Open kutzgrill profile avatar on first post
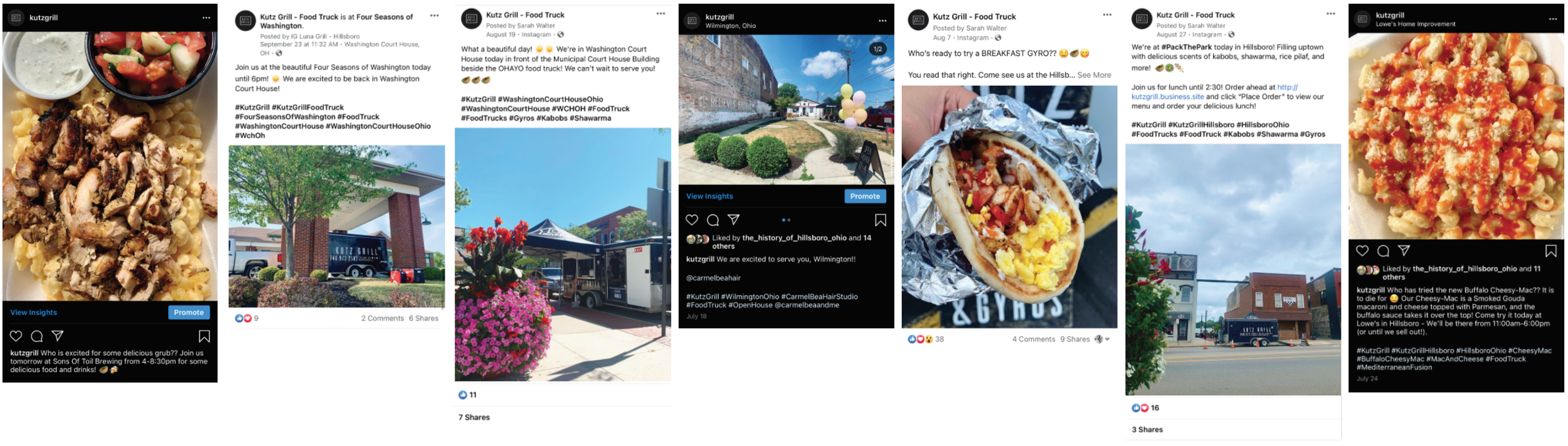 (16, 18)
